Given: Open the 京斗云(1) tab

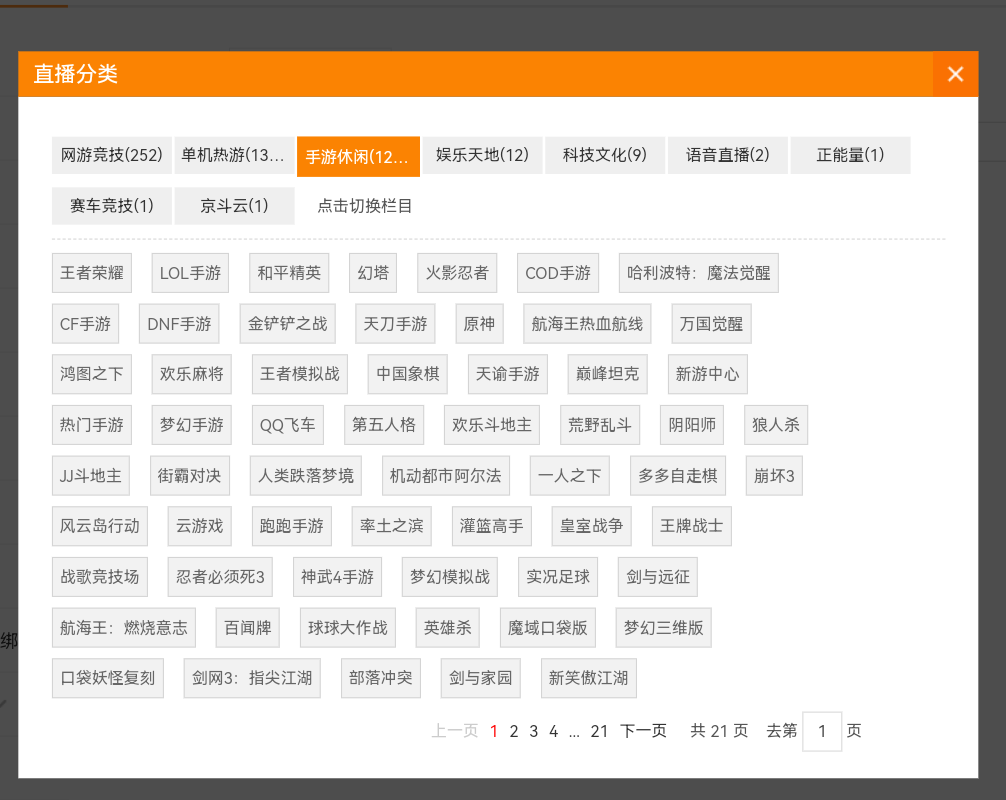Looking at the screenshot, I should coord(234,206).
